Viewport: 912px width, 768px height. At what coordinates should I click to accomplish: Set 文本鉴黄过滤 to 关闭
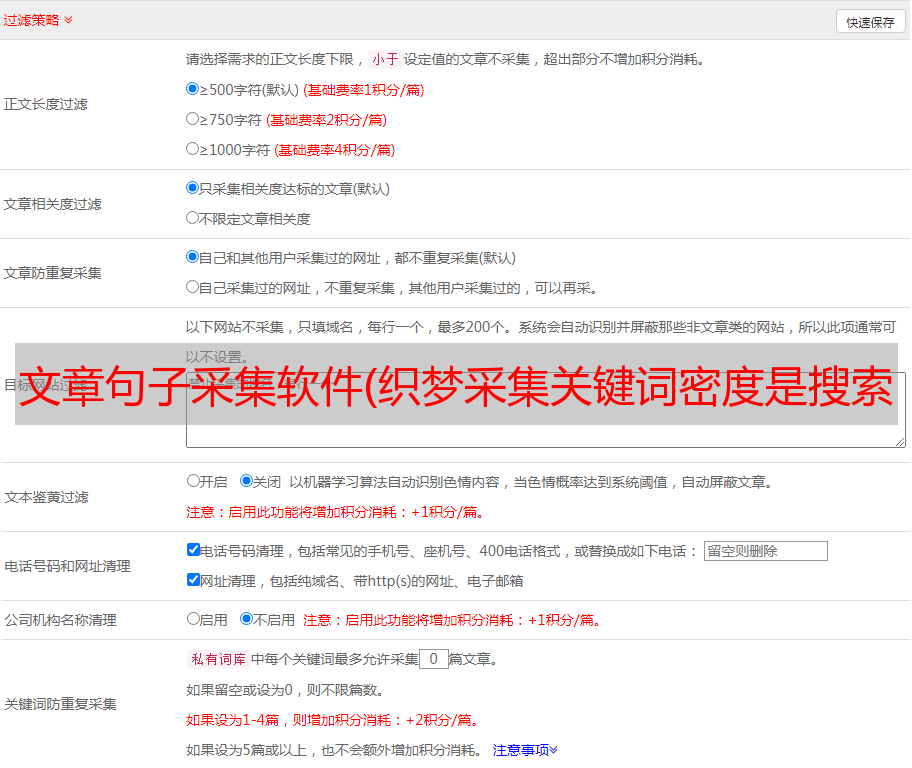click(246, 481)
